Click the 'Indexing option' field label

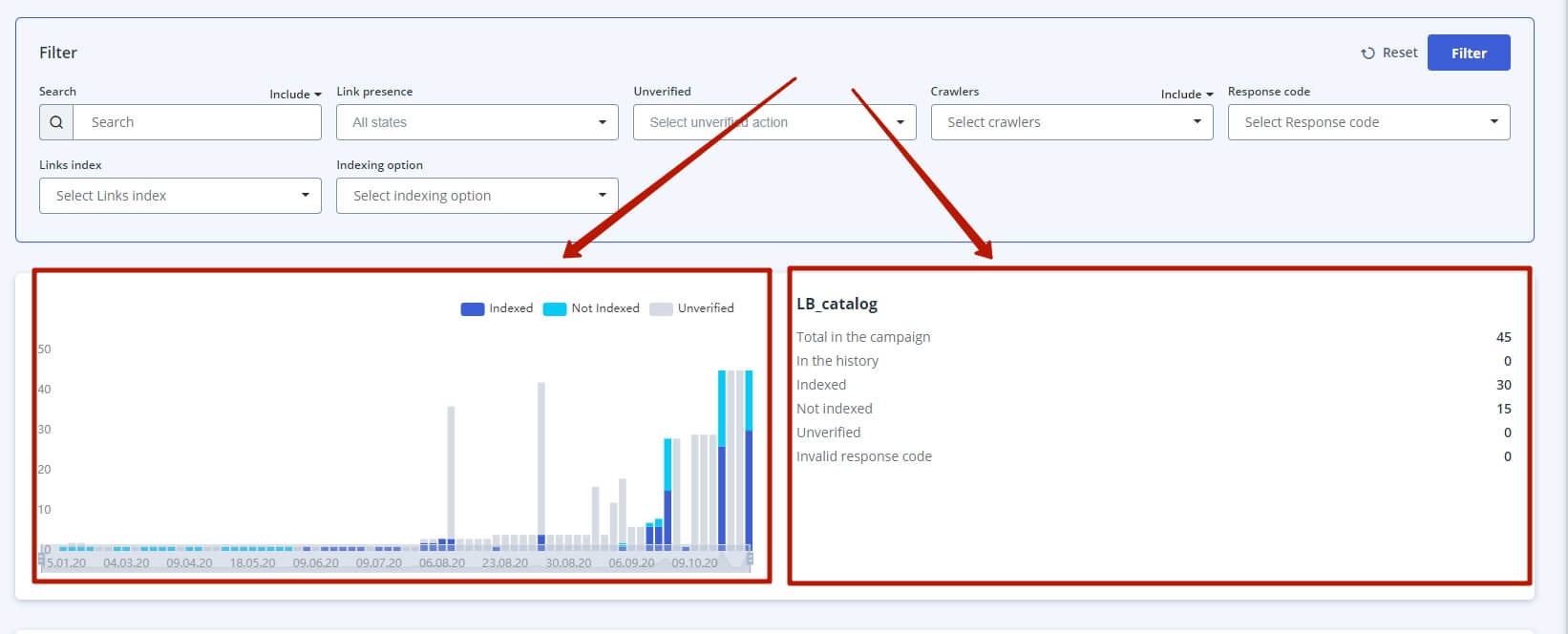[379, 165]
